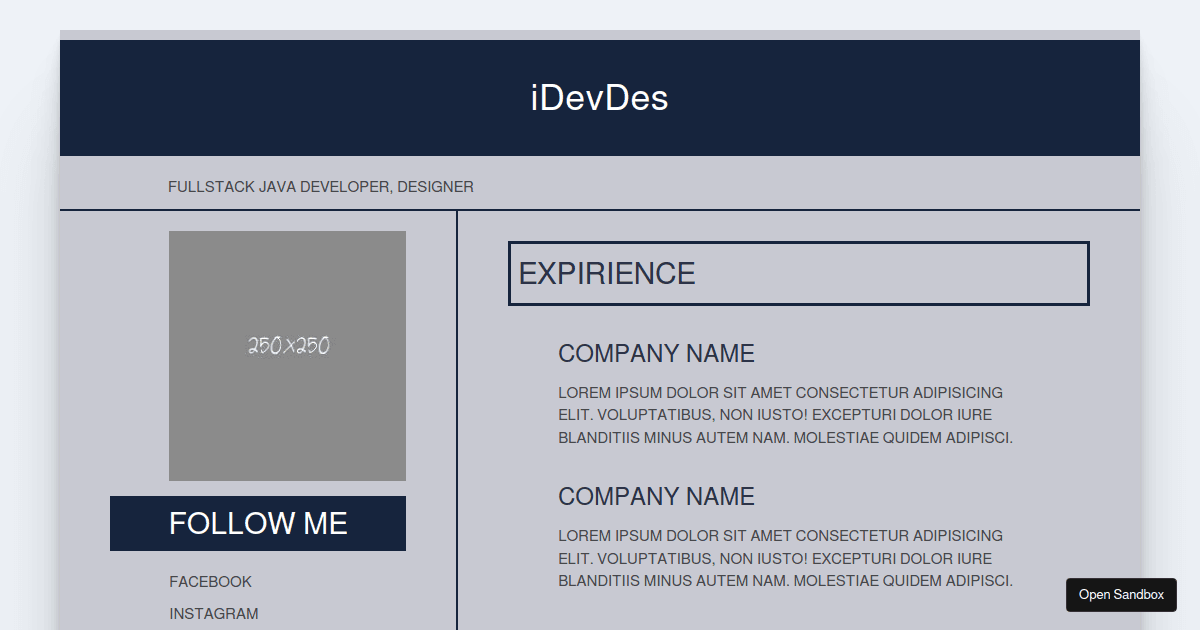1200x630 pixels.
Task: Open the FACEBOOK link
Action: point(210,582)
